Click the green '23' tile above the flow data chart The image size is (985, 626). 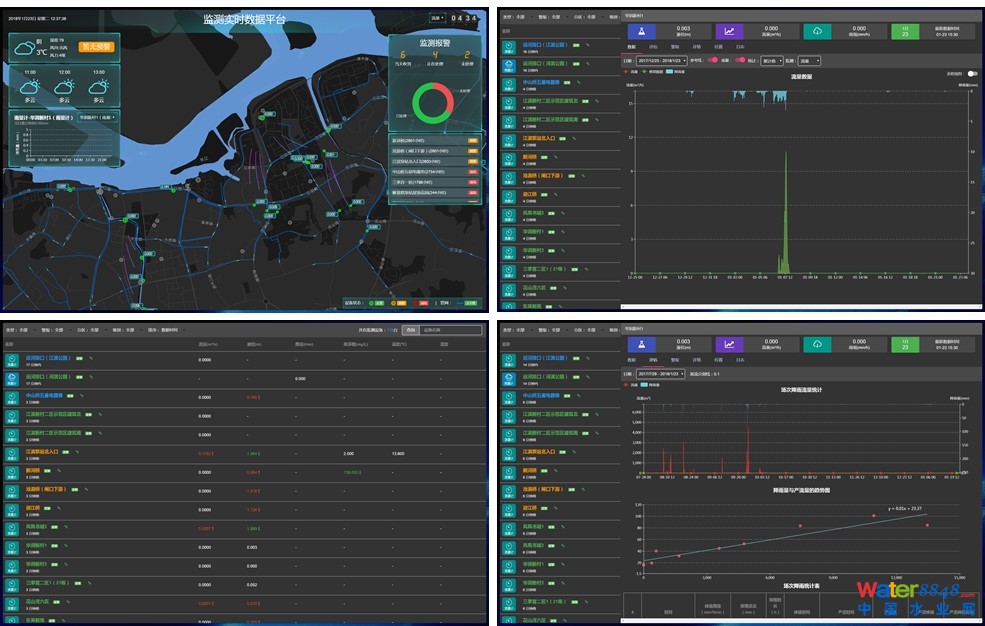pyautogui.click(x=904, y=31)
